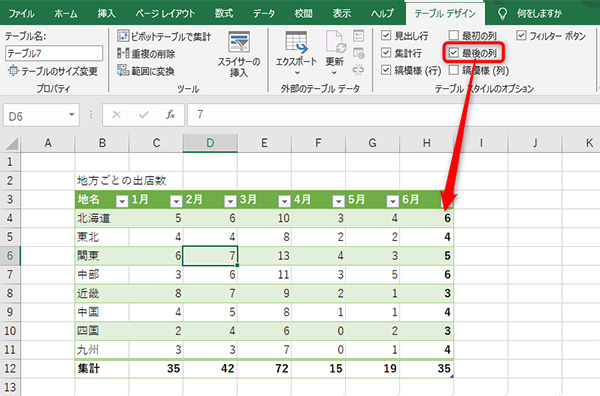Open the 4月 column filter dropdown
600x396 pixels.
[339, 201]
